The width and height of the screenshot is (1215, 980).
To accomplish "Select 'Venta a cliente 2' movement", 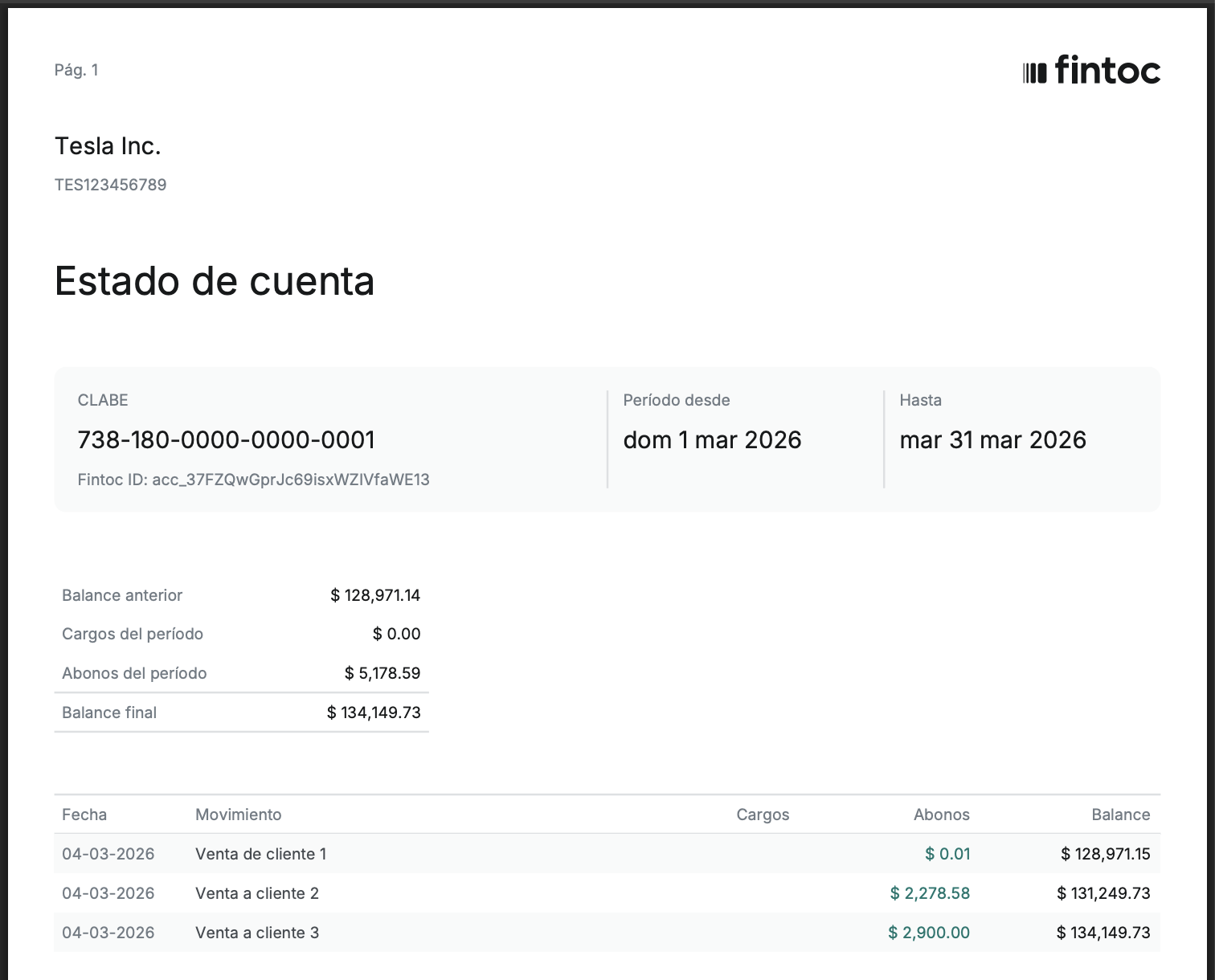I will 257,893.
